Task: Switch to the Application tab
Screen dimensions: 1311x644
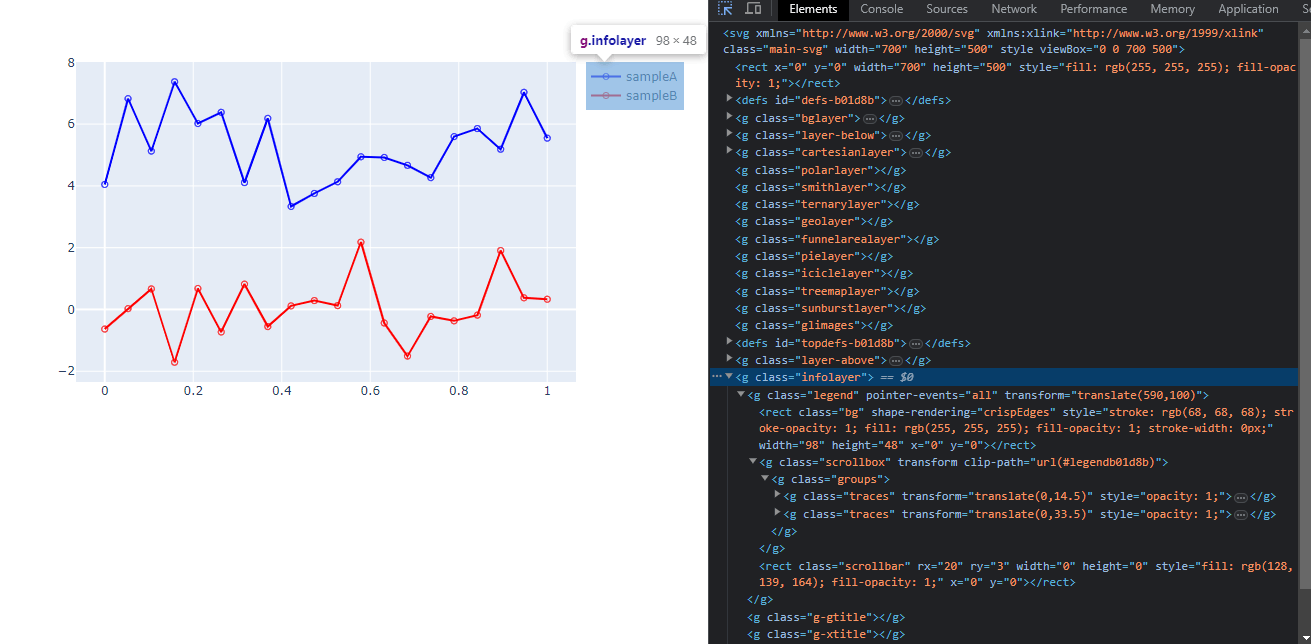Action: tap(1248, 9)
